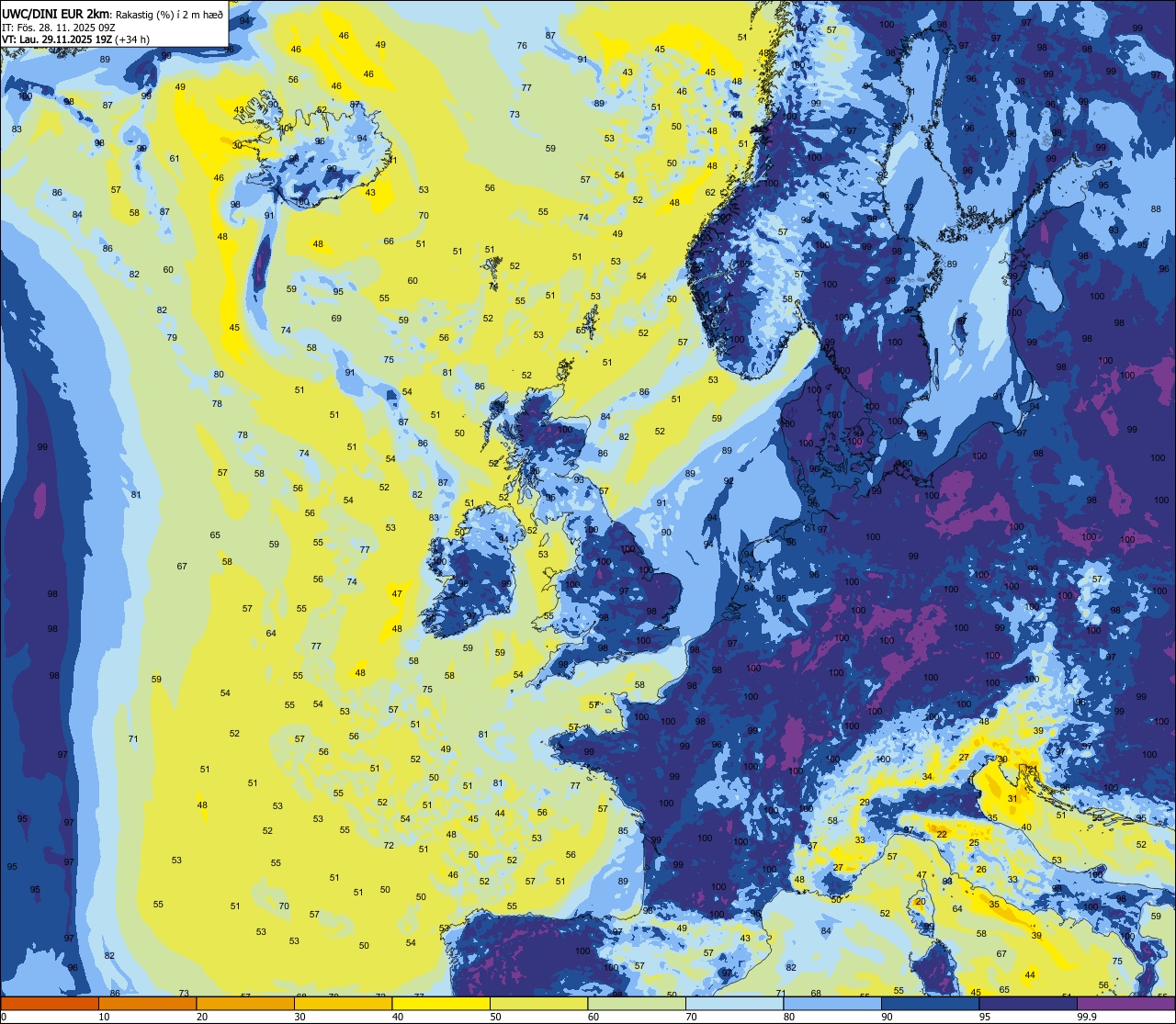Click the "Rakastig (%) í 2 m hæð" label
Screen dimensions: 1176x1024
pyautogui.click(x=169, y=15)
